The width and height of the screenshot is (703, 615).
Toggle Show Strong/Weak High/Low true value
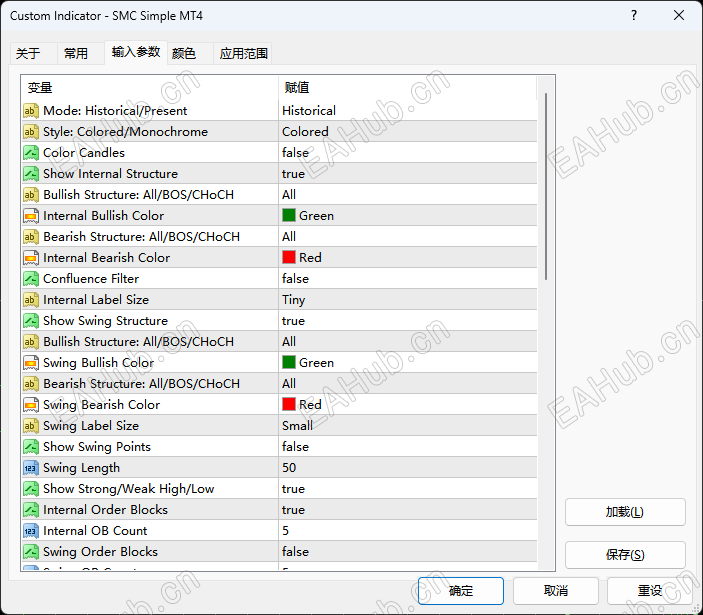point(408,489)
